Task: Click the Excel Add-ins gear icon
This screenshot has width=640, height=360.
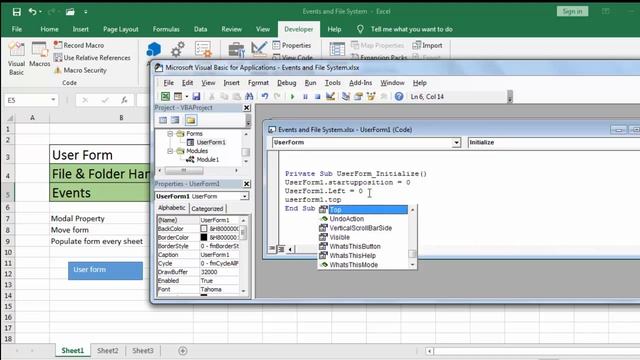Action: pyautogui.click(x=178, y=49)
